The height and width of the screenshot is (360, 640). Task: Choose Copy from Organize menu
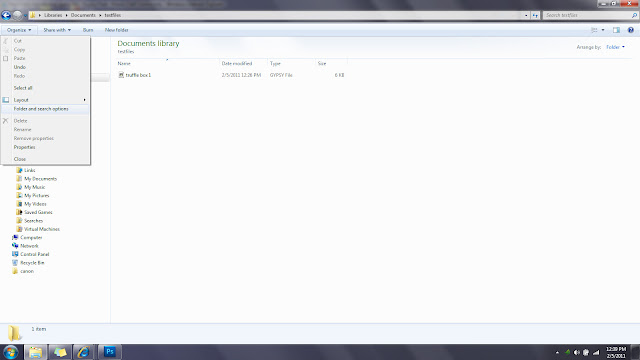click(x=46, y=49)
